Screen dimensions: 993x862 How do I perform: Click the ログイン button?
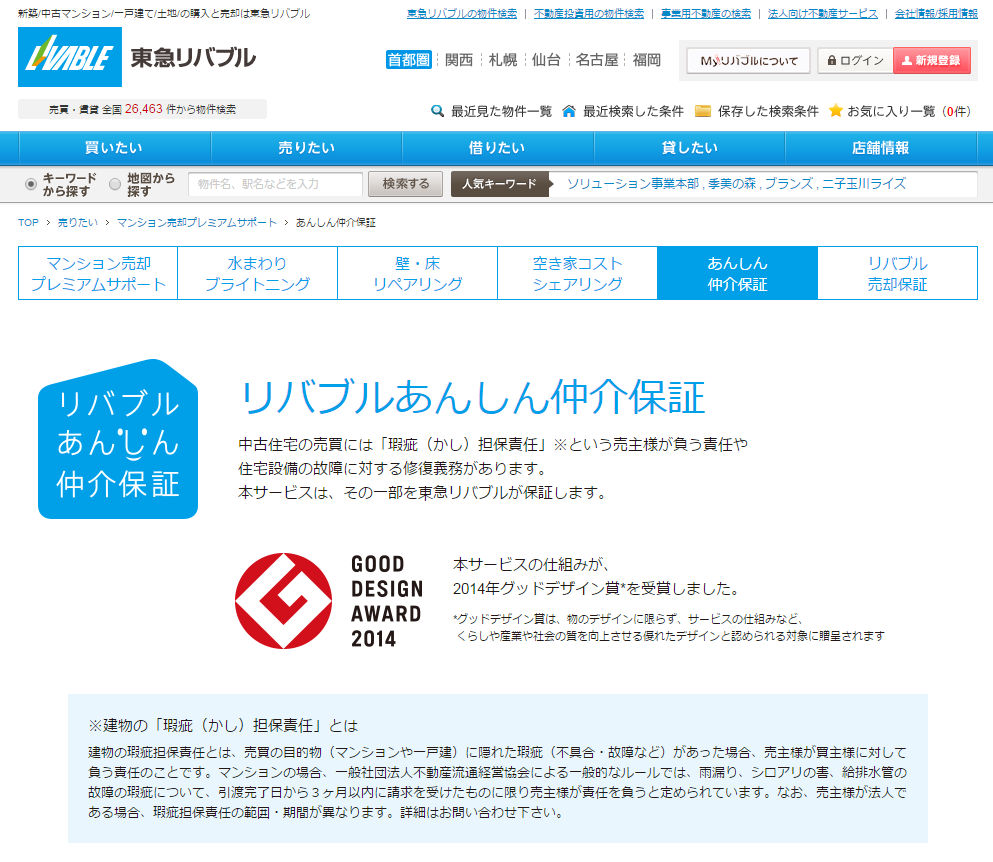856,61
